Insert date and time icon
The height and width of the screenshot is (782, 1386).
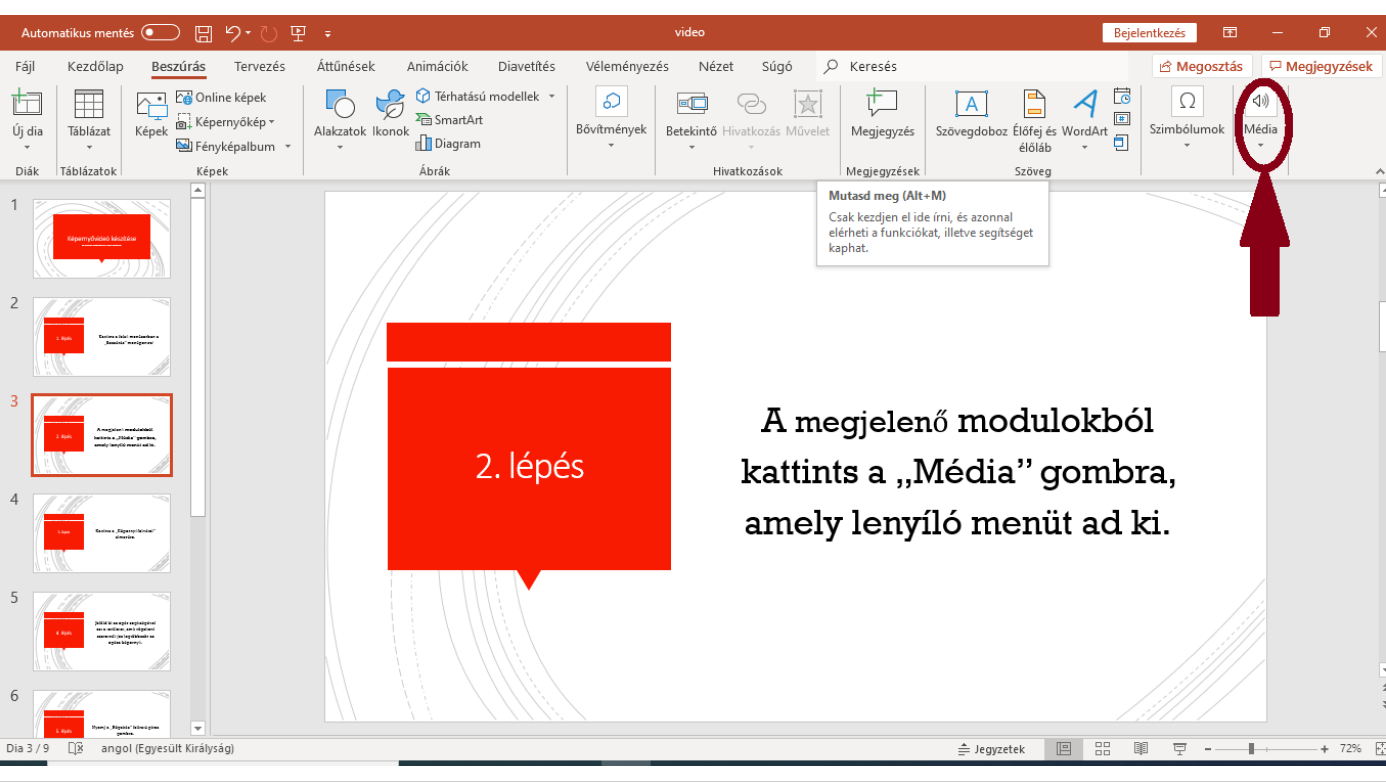click(x=1122, y=96)
